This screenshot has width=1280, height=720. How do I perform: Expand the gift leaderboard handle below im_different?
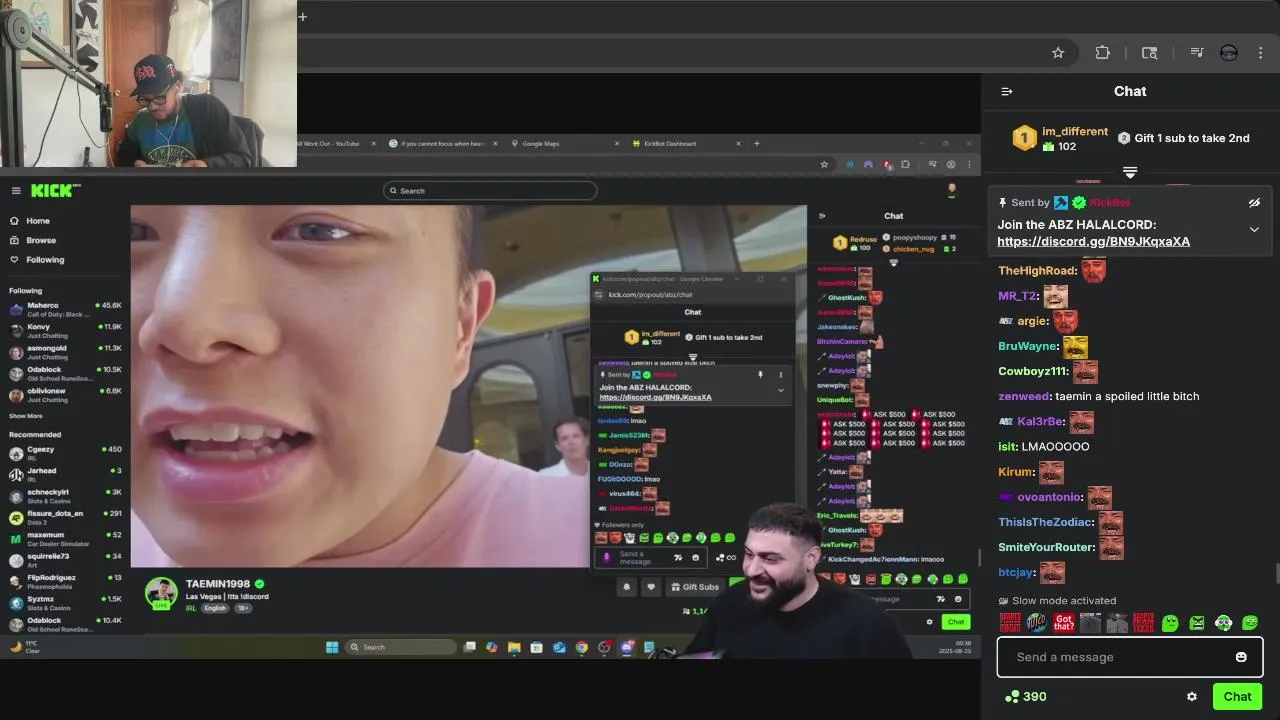(x=1130, y=172)
